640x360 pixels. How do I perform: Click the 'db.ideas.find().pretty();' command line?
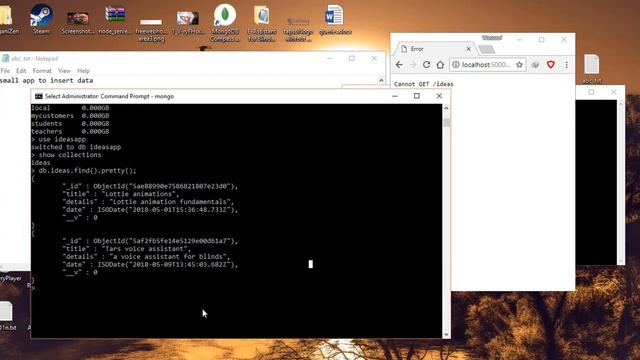[x=87, y=171]
